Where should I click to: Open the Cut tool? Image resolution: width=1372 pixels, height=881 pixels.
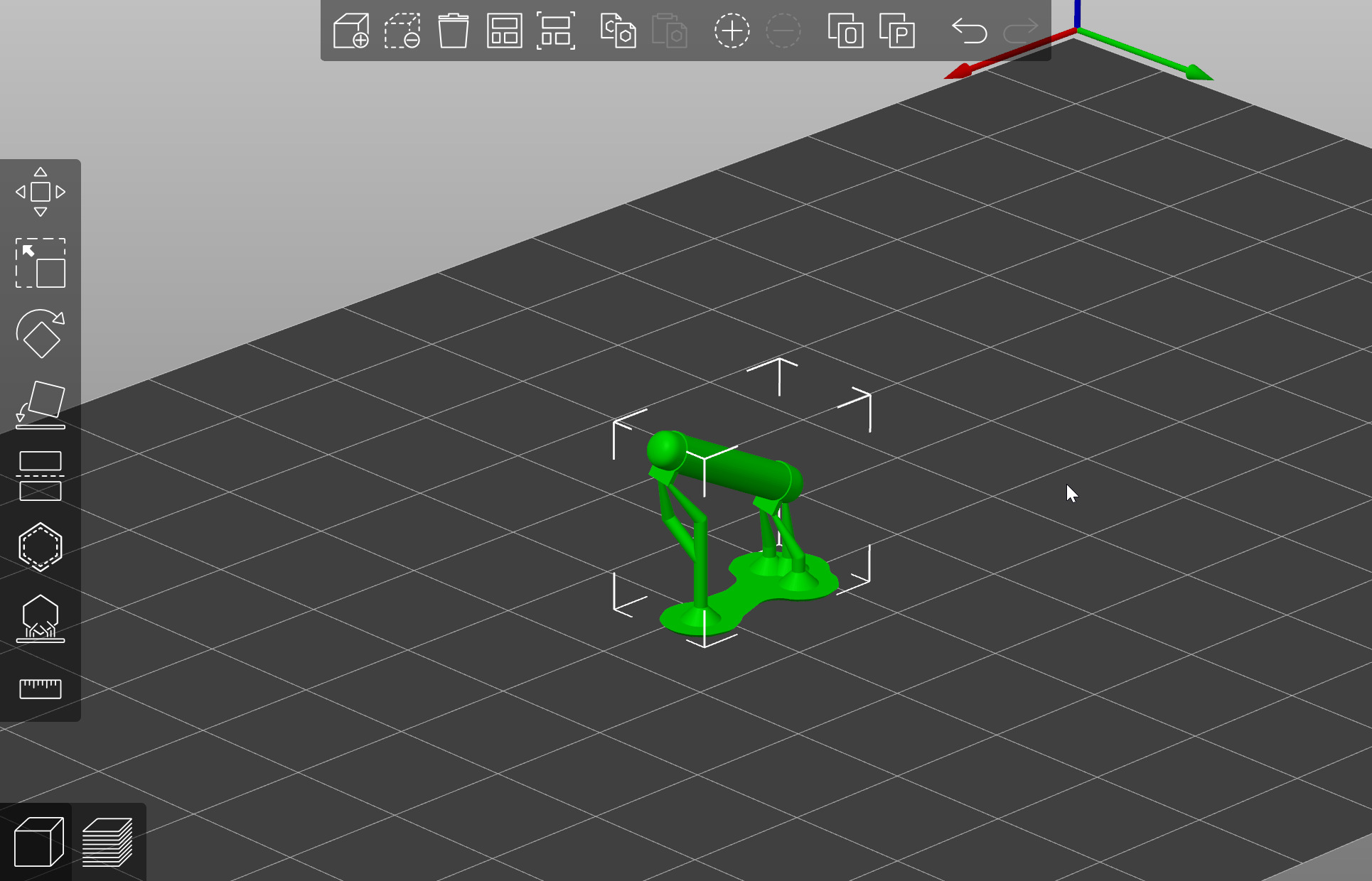tap(41, 476)
